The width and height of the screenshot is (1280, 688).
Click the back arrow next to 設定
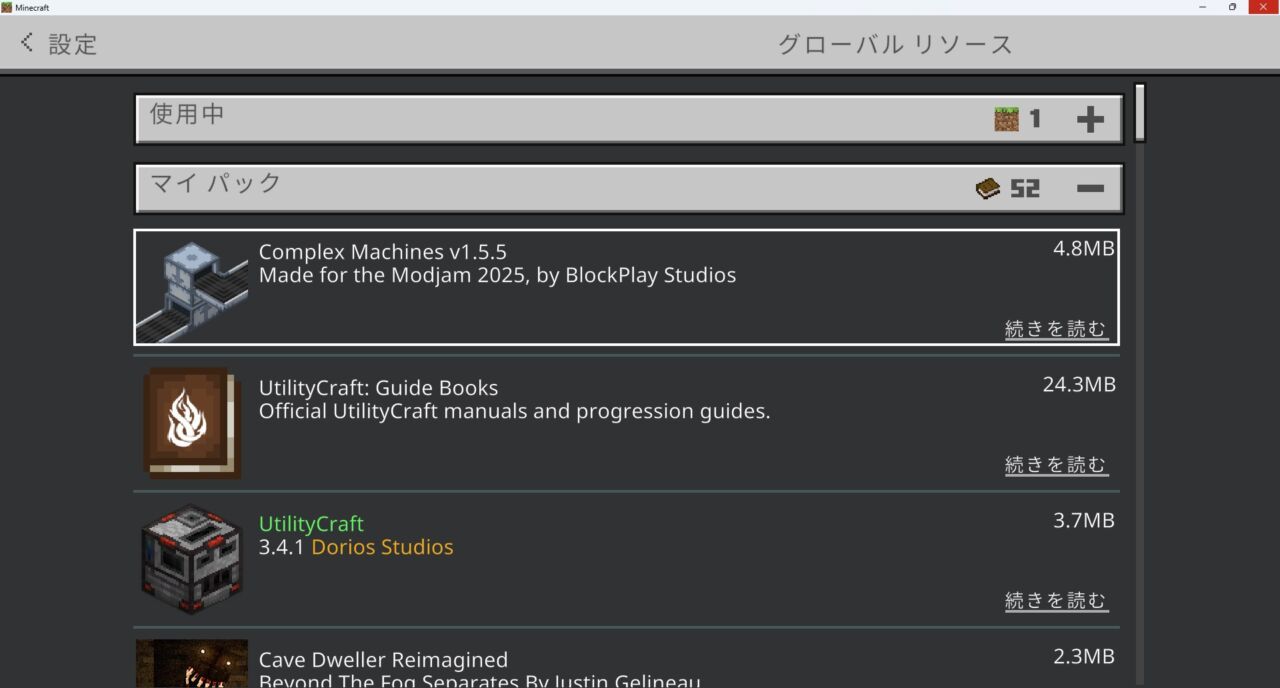point(27,43)
